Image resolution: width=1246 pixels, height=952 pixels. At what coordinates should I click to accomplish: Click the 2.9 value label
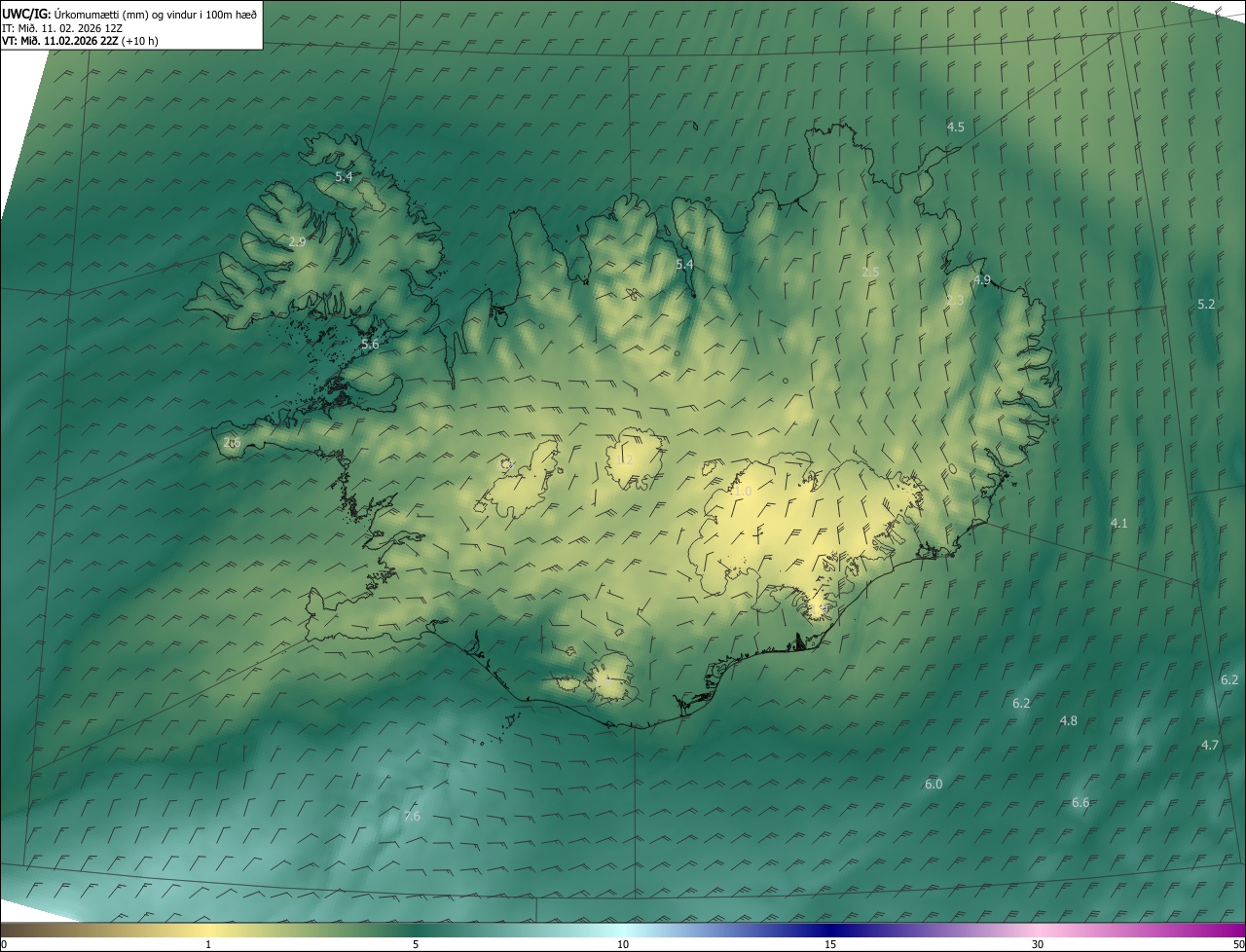click(298, 241)
